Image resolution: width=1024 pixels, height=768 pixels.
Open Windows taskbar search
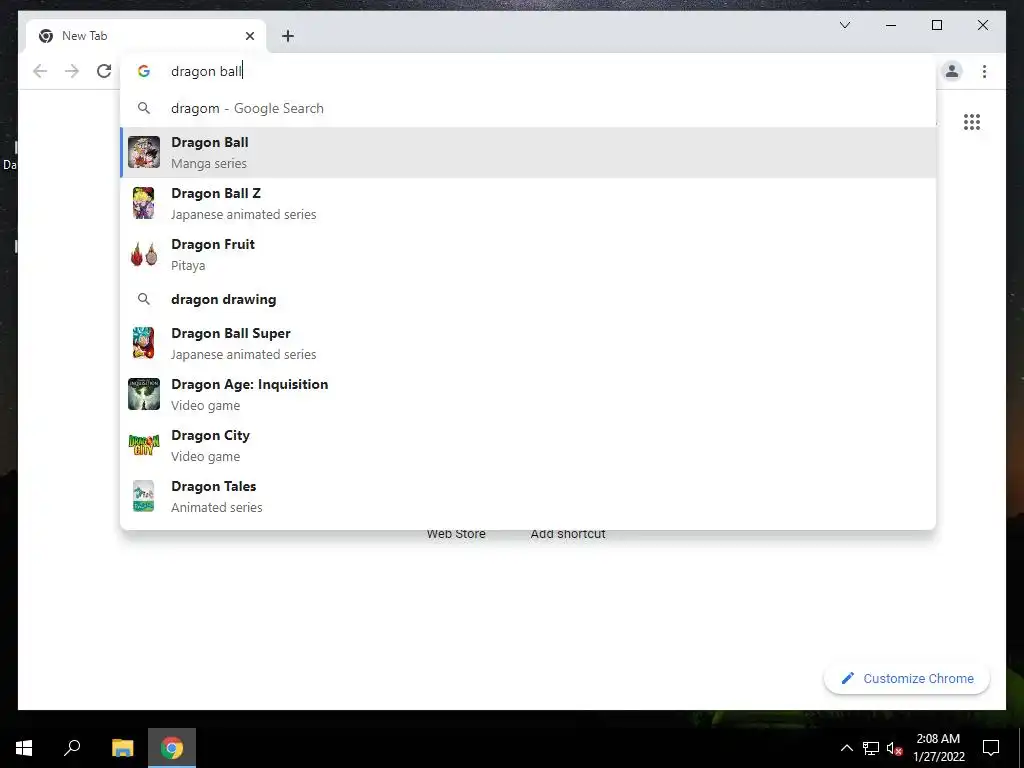(72, 748)
